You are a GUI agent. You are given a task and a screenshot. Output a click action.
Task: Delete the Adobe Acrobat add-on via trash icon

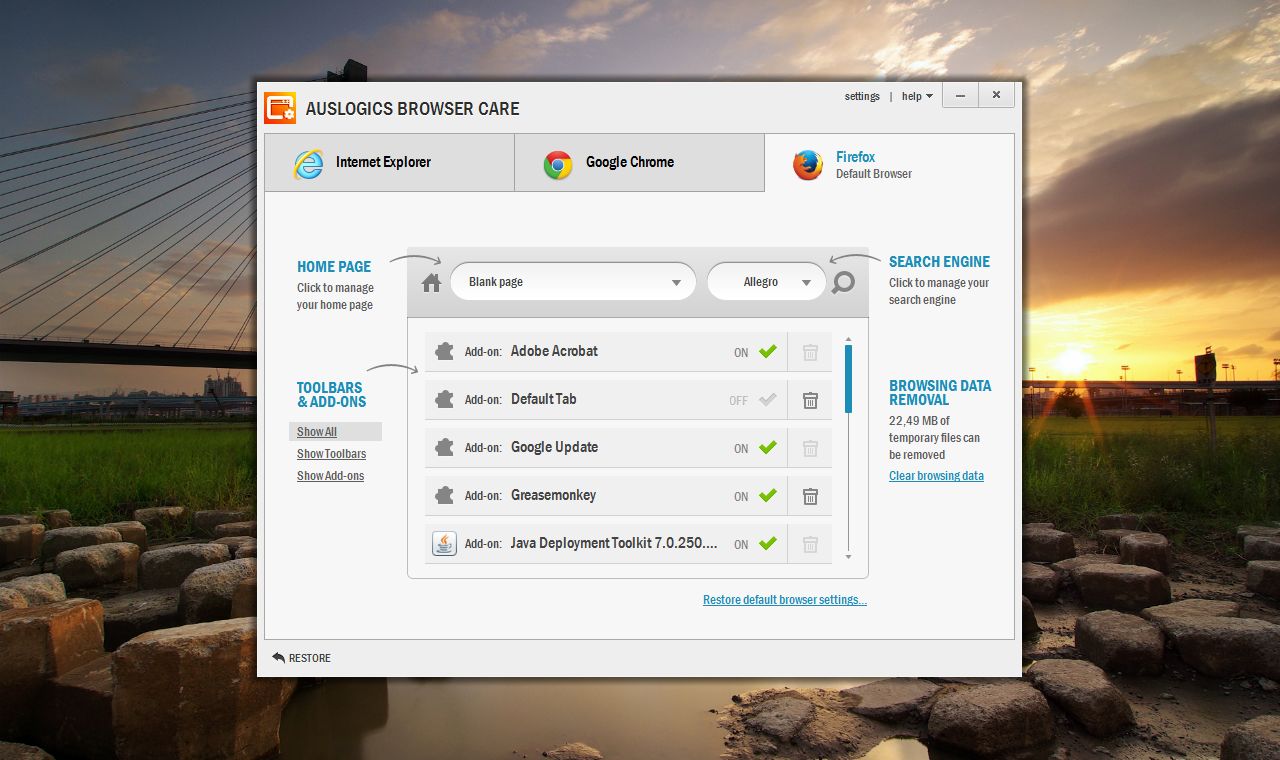coord(810,352)
